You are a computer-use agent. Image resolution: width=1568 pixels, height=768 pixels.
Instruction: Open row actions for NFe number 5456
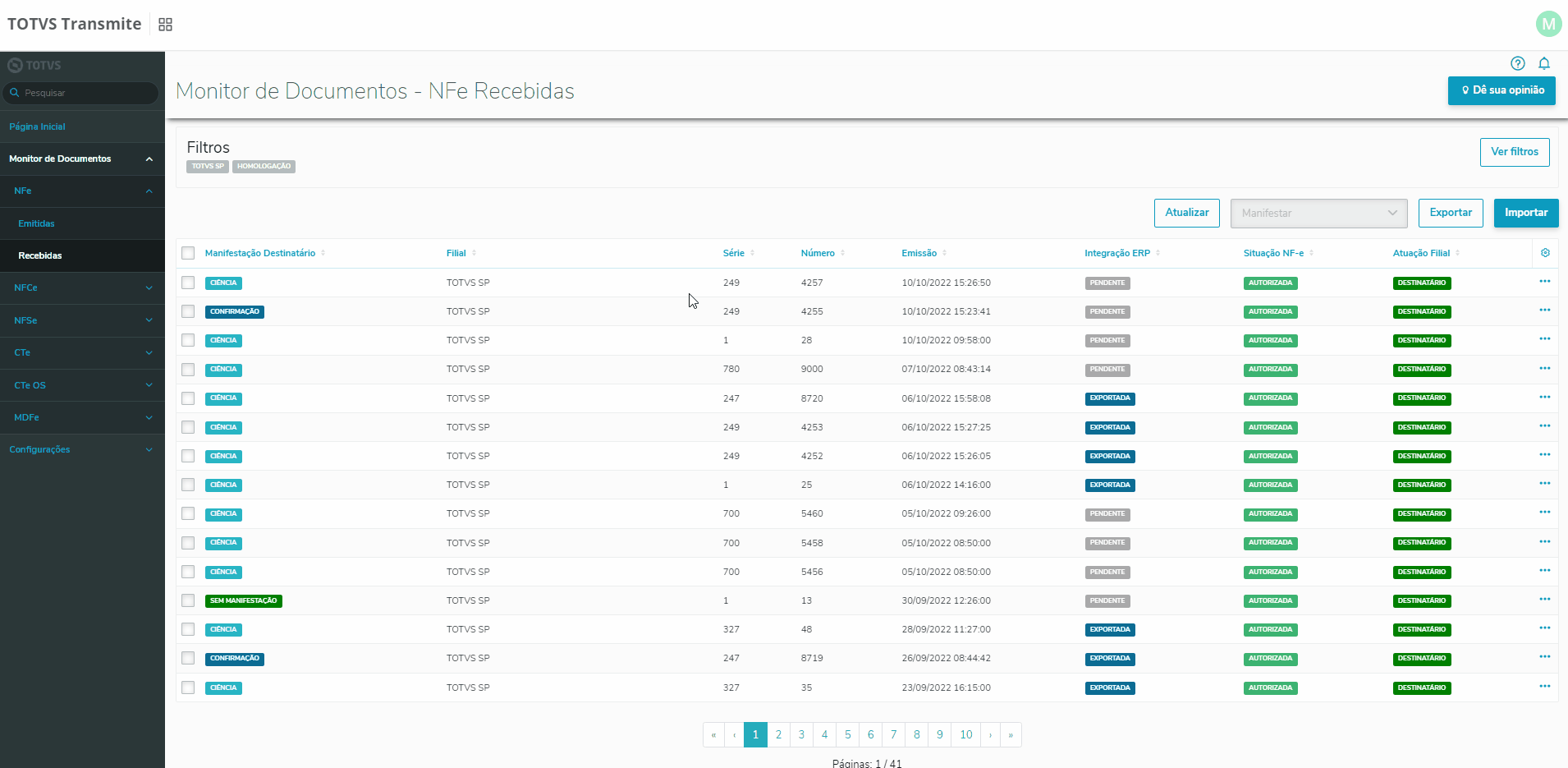[1545, 571]
